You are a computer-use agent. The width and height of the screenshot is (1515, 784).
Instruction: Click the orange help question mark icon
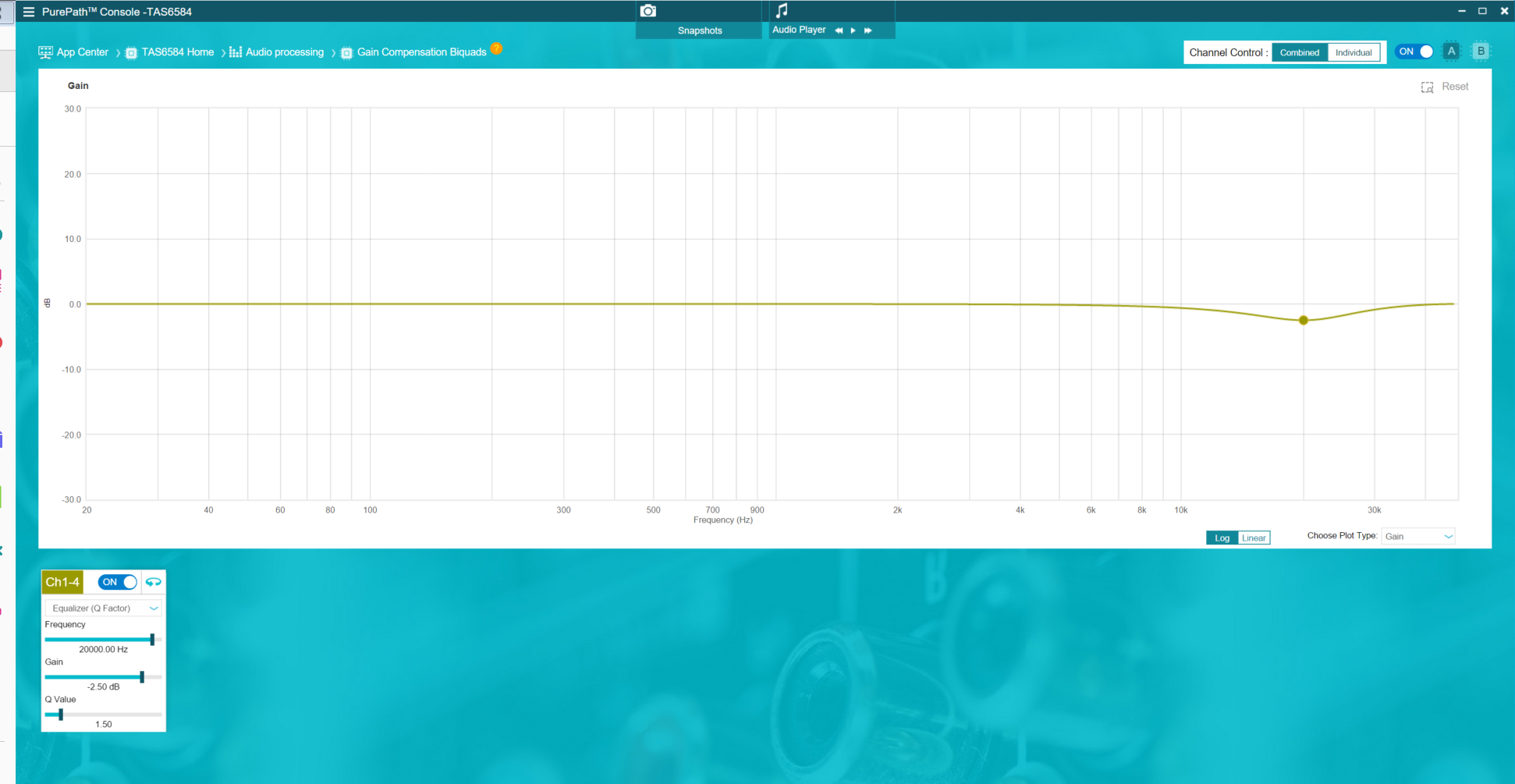tap(496, 48)
